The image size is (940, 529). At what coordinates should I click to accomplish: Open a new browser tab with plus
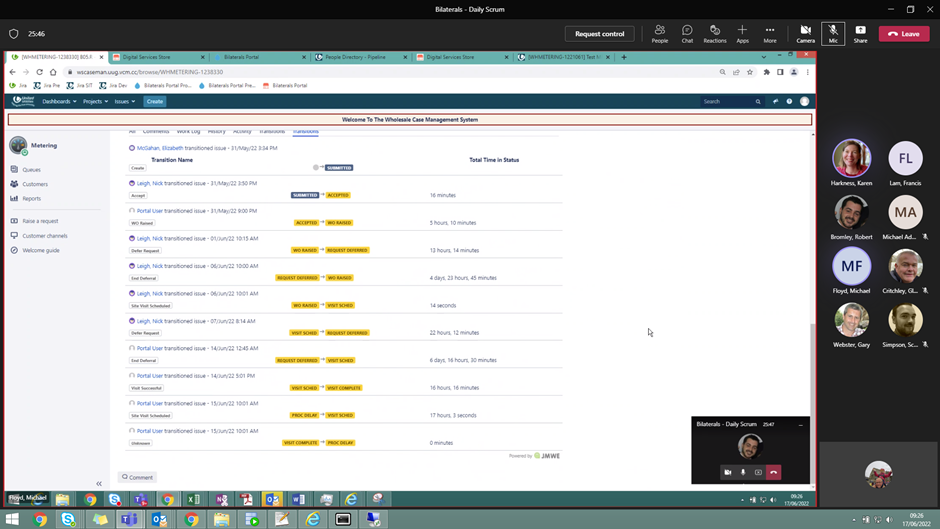[x=624, y=57]
